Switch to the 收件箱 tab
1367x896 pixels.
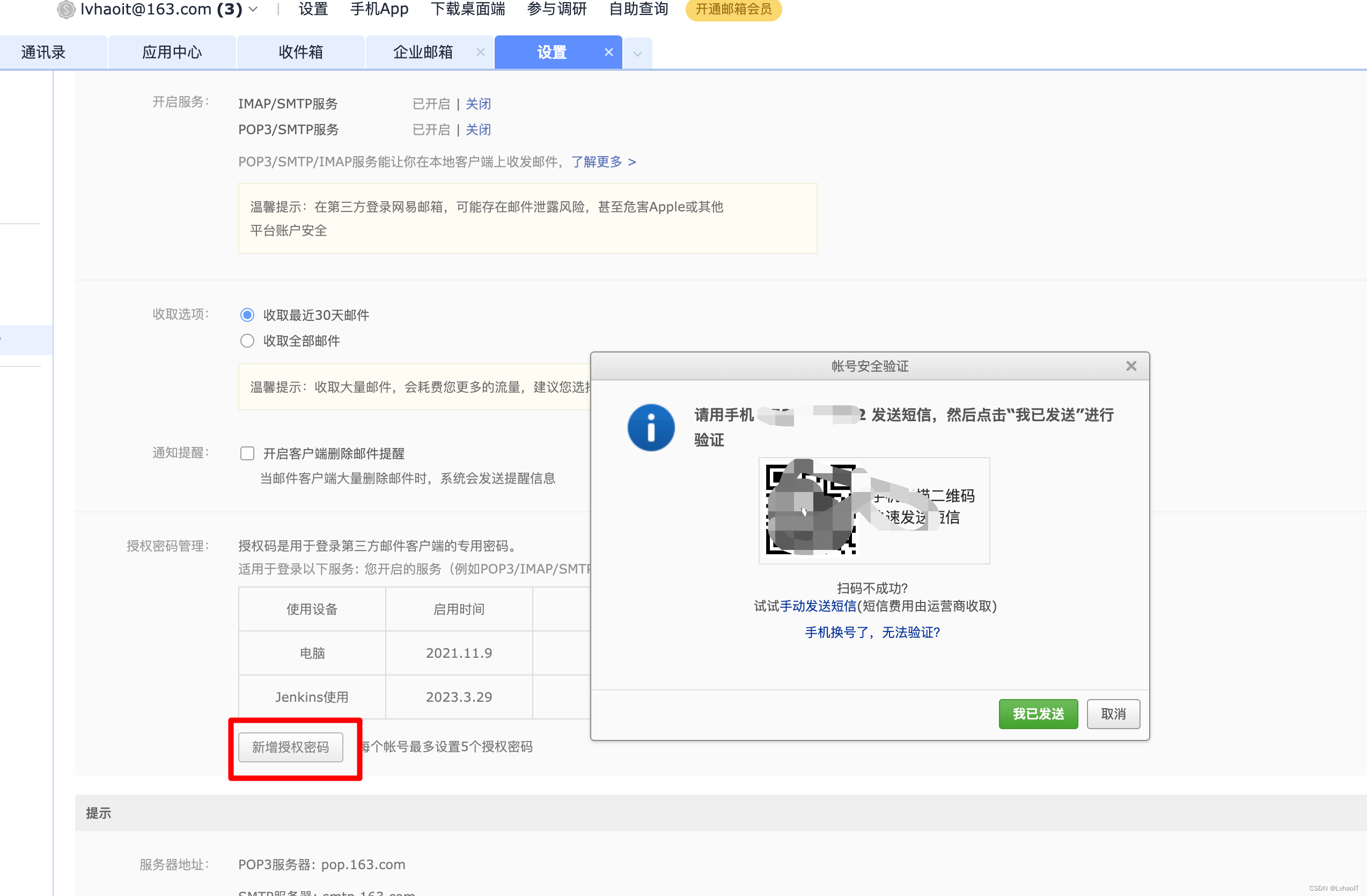click(300, 52)
